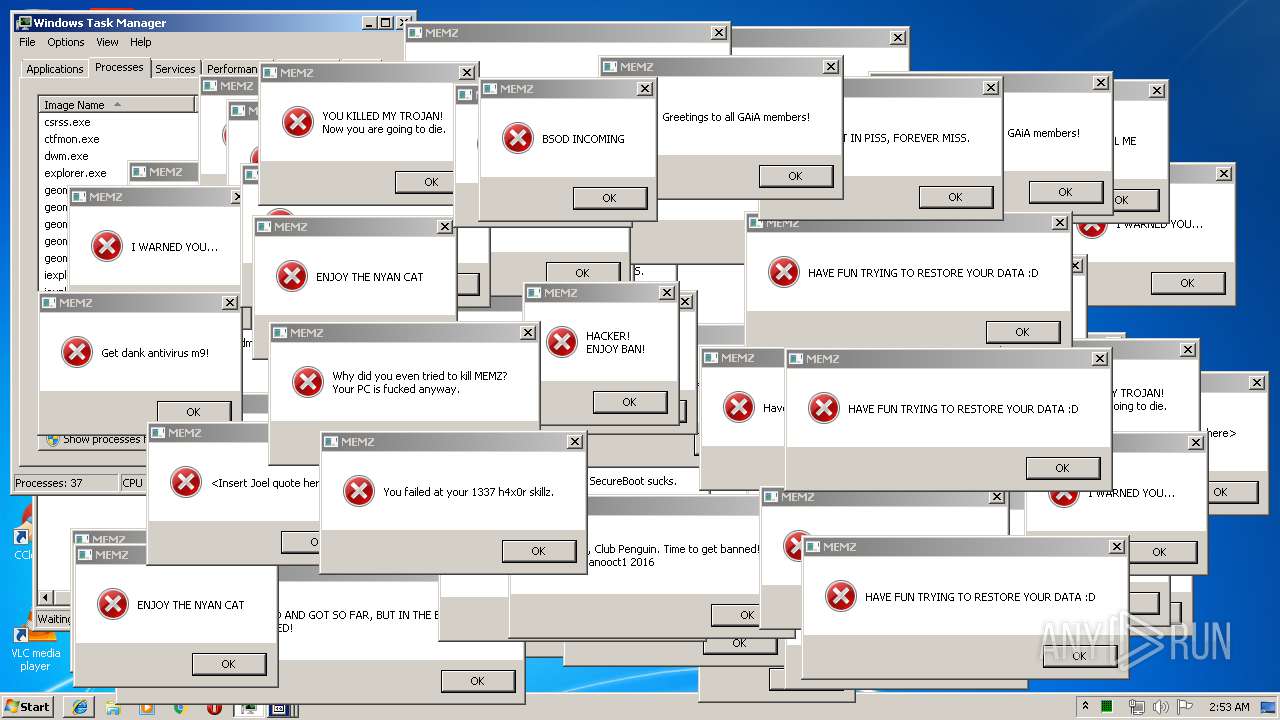Screen dimensions: 1280x720
Task: Click OK on BSOD INCOMING dialog
Action: click(609, 198)
